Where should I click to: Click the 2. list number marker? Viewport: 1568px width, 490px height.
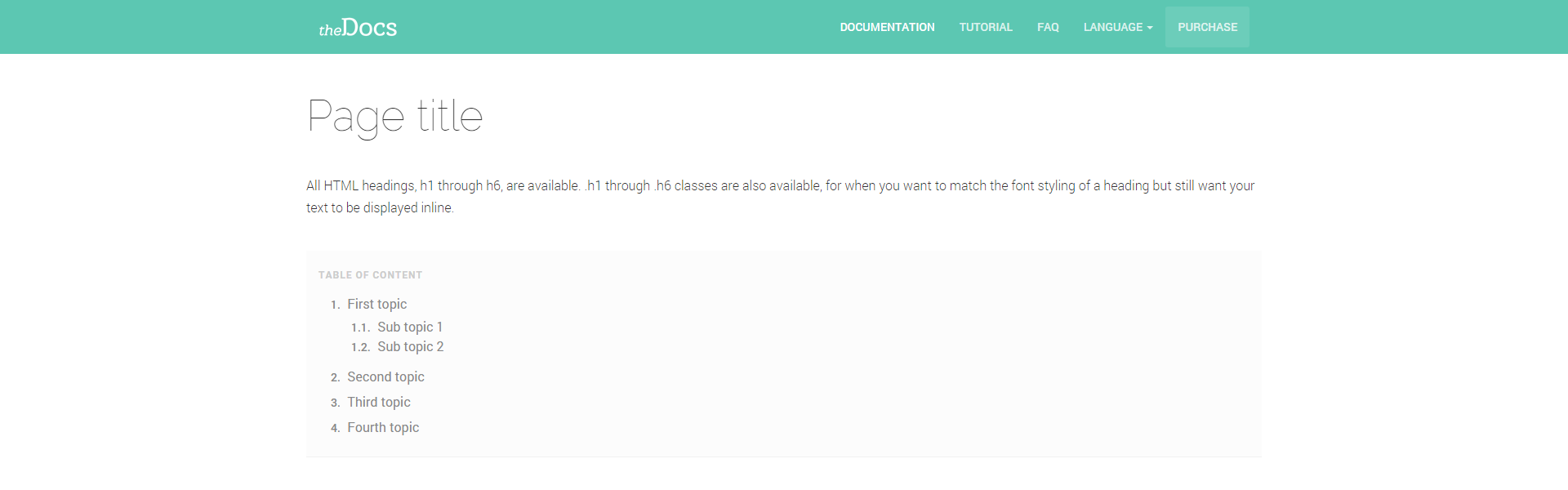coord(335,377)
